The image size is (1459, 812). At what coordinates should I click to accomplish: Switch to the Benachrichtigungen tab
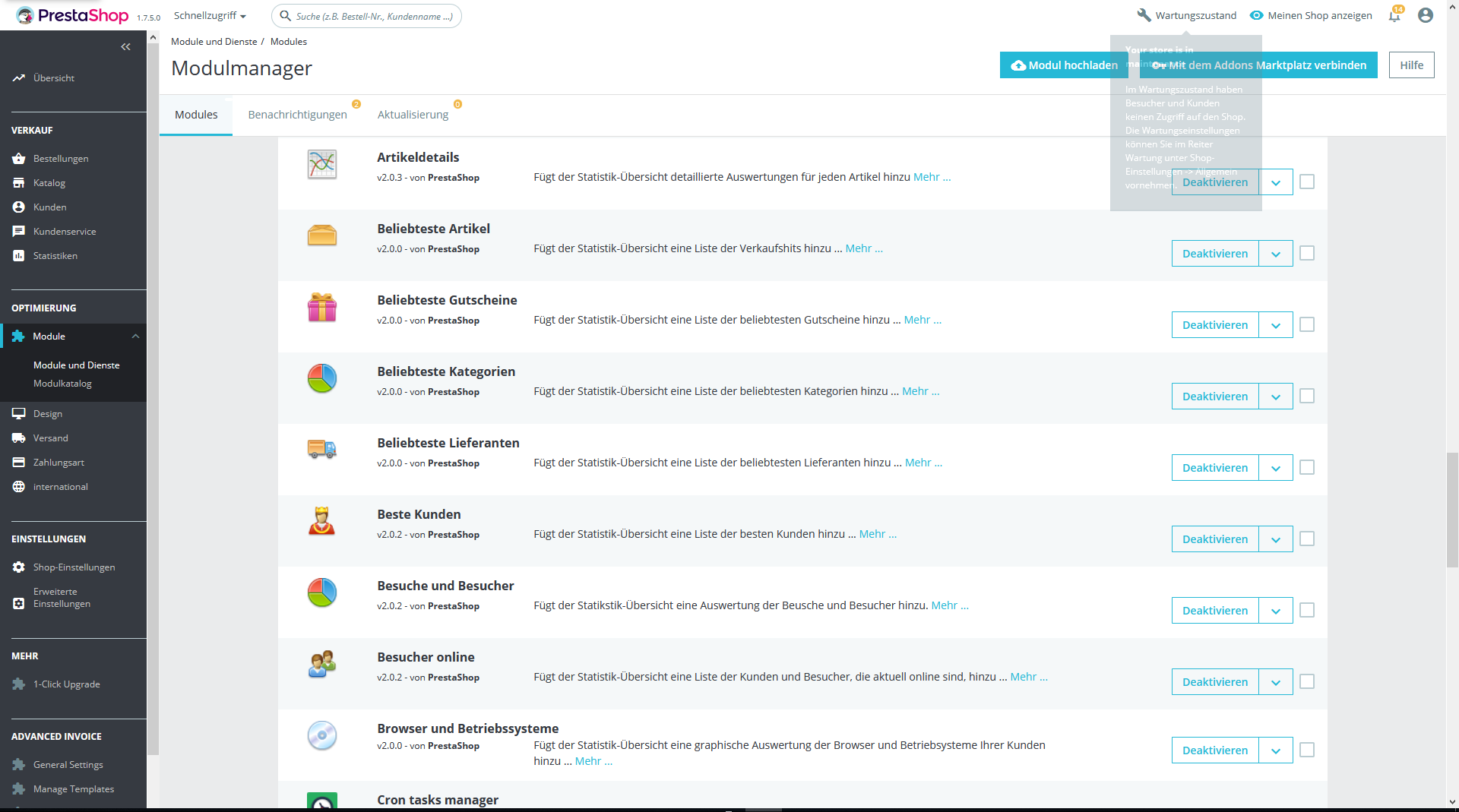click(297, 115)
